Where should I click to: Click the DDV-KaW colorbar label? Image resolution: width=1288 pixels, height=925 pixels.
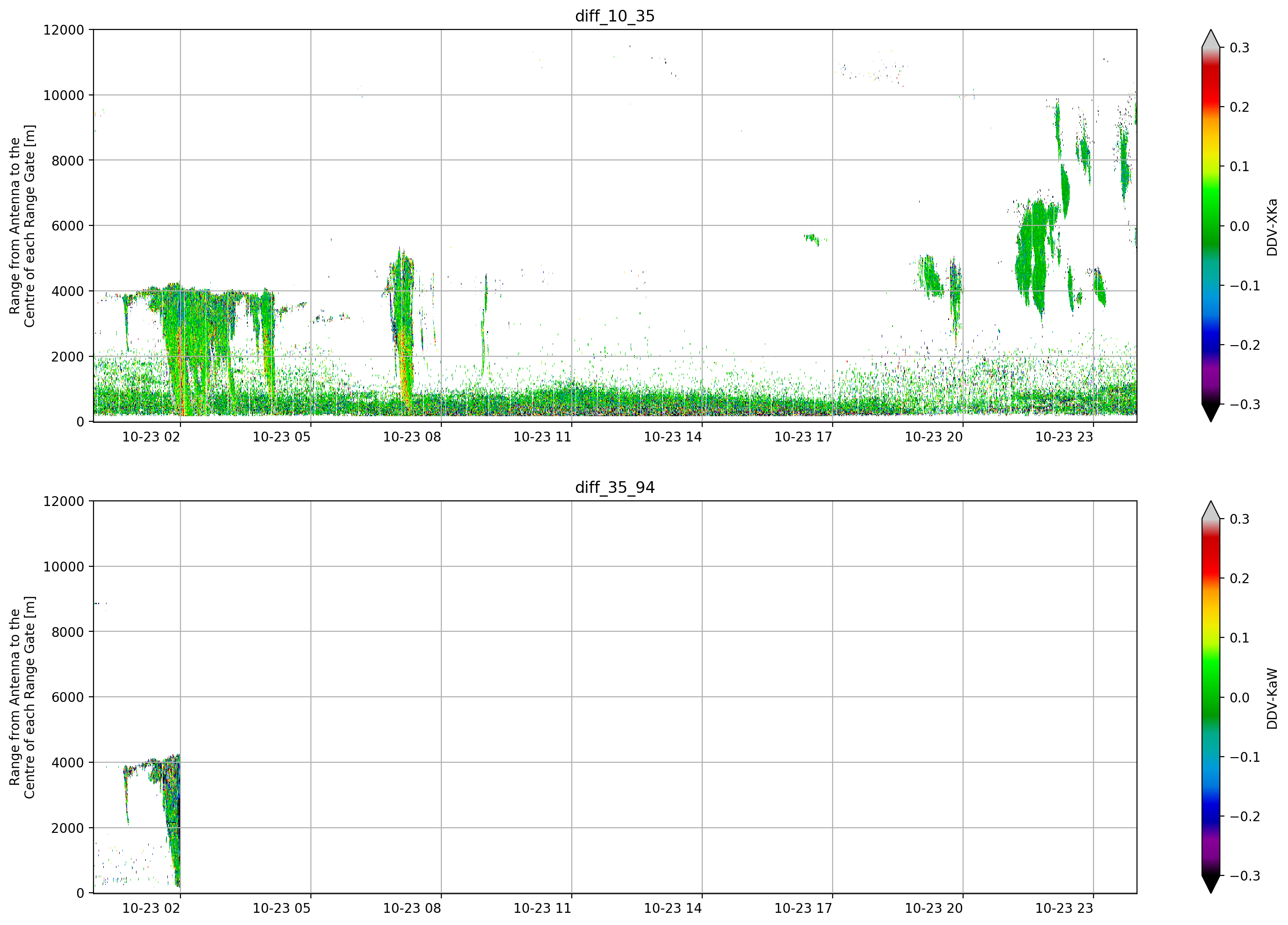point(1272,698)
